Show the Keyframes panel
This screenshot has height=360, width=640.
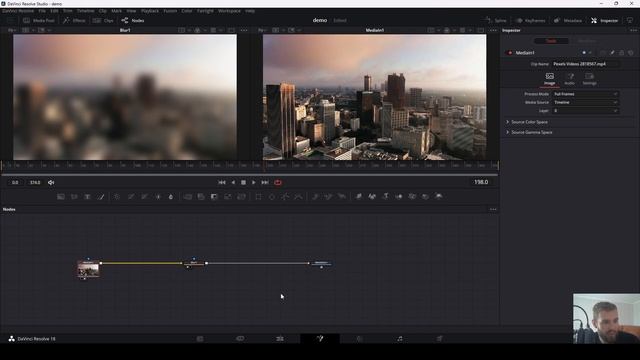[x=530, y=20]
